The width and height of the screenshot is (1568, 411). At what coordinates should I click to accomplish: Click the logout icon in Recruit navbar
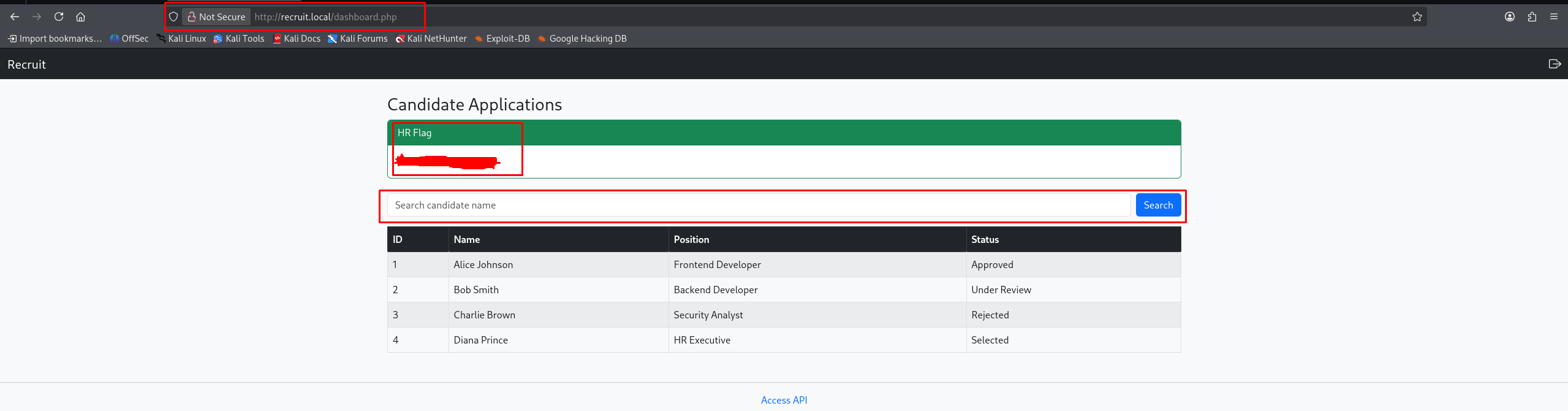(1555, 64)
